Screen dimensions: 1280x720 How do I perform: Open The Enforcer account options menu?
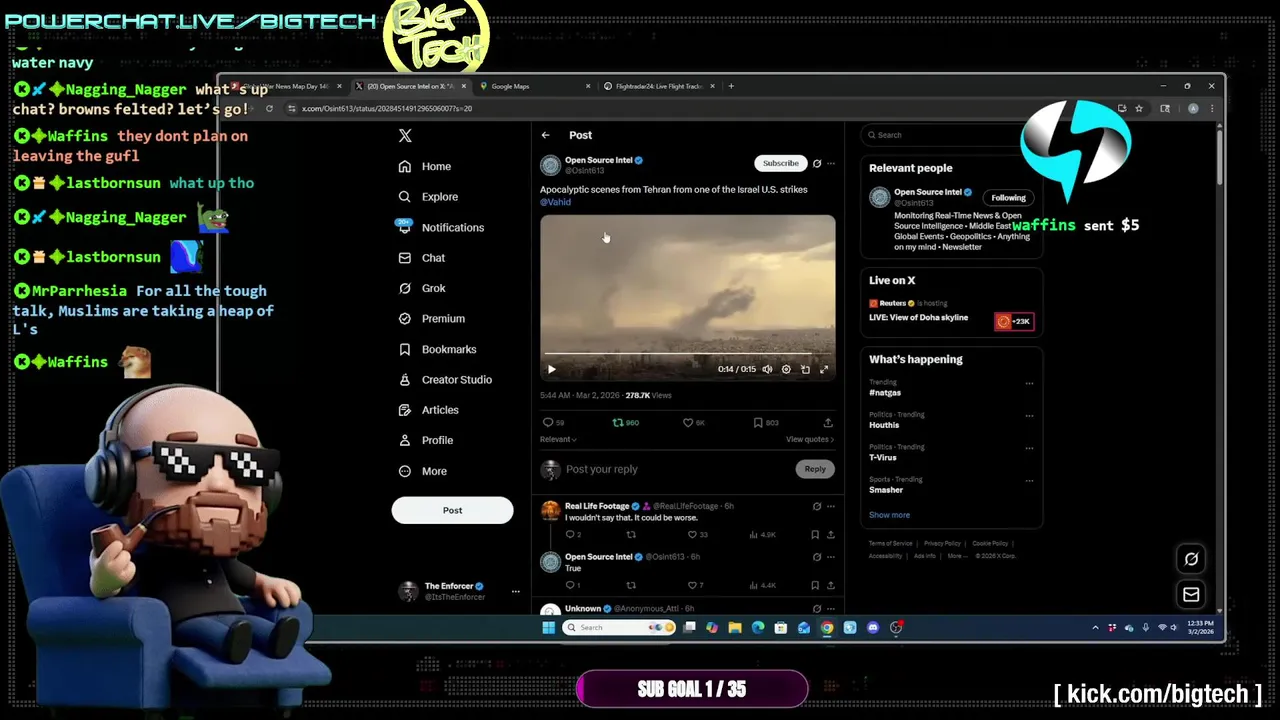[515, 591]
